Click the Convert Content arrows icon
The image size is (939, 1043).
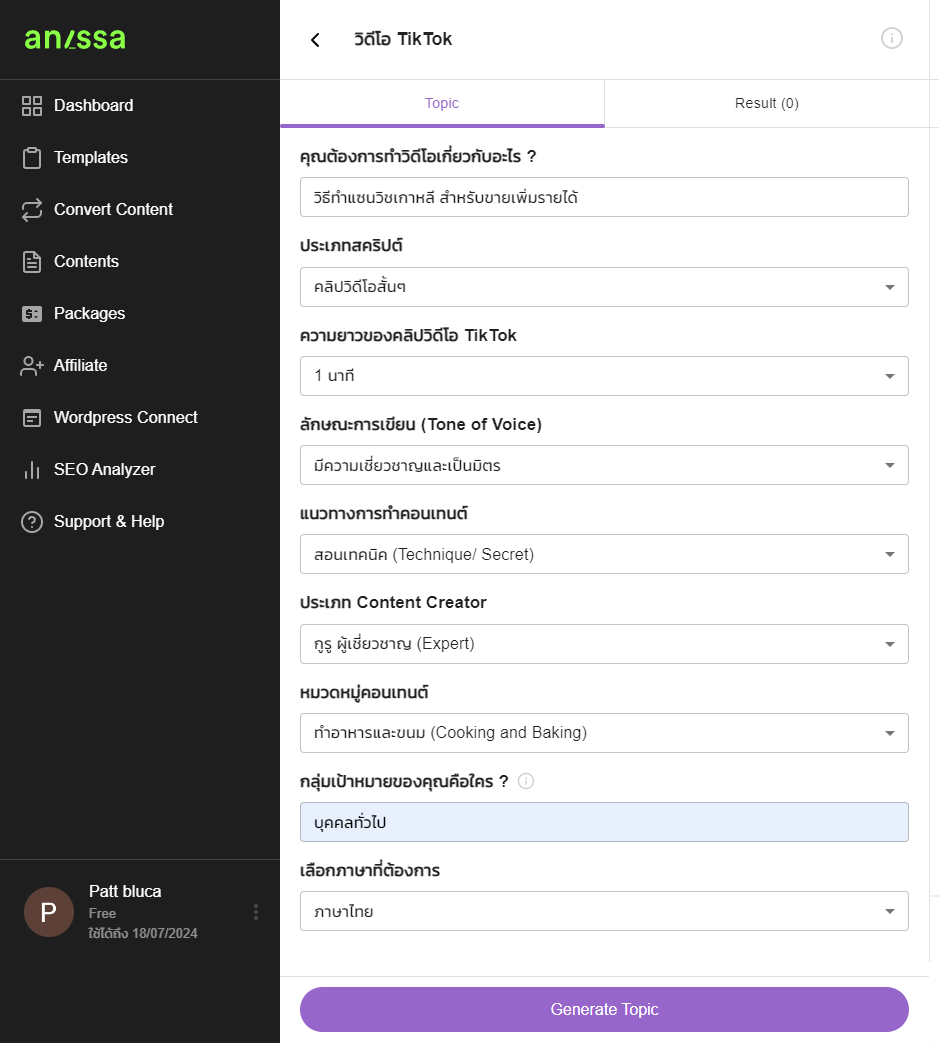coord(32,210)
